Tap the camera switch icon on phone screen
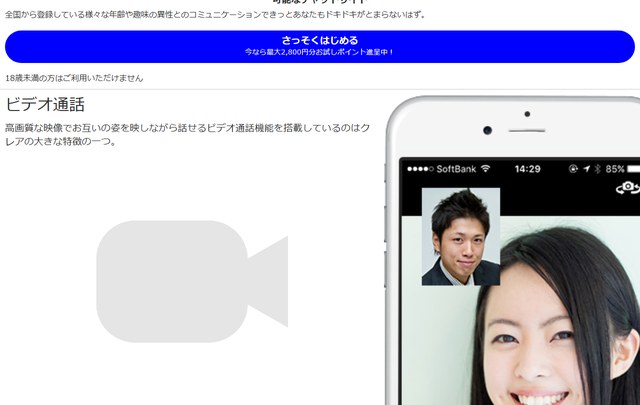Image resolution: width=640 pixels, height=405 pixels. point(628,188)
